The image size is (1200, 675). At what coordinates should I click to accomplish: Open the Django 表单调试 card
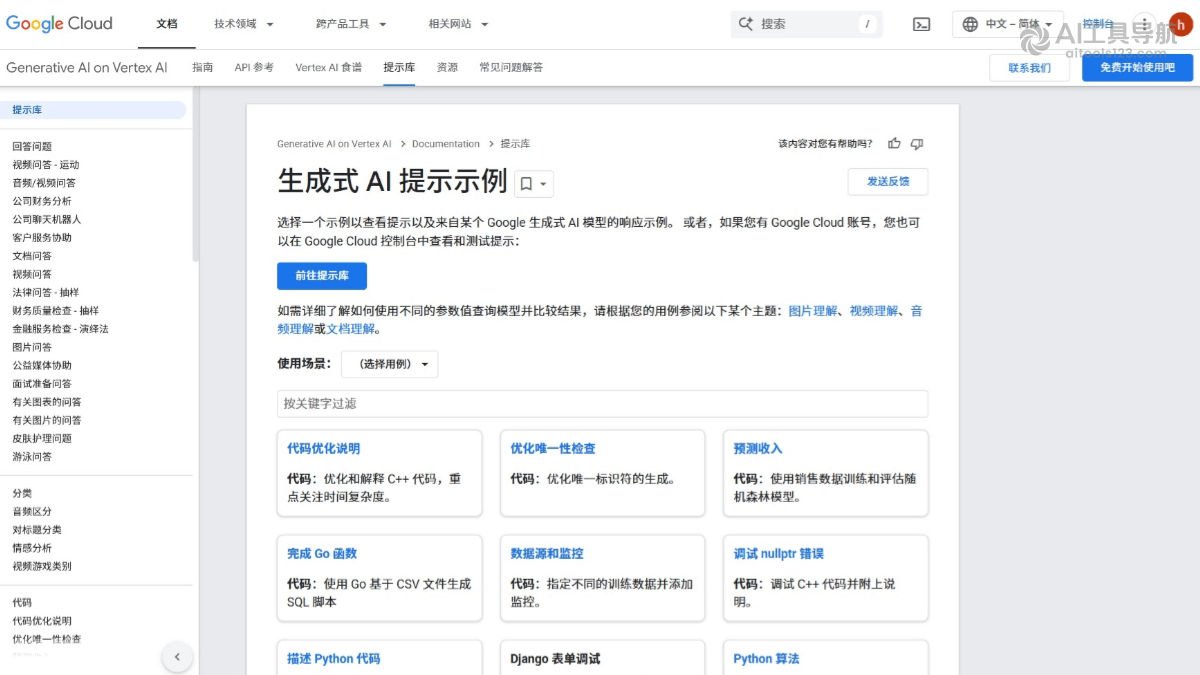tap(602, 657)
